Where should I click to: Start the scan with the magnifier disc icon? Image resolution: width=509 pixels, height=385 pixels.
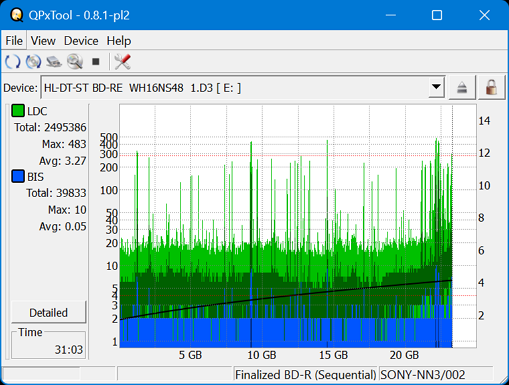click(75, 62)
